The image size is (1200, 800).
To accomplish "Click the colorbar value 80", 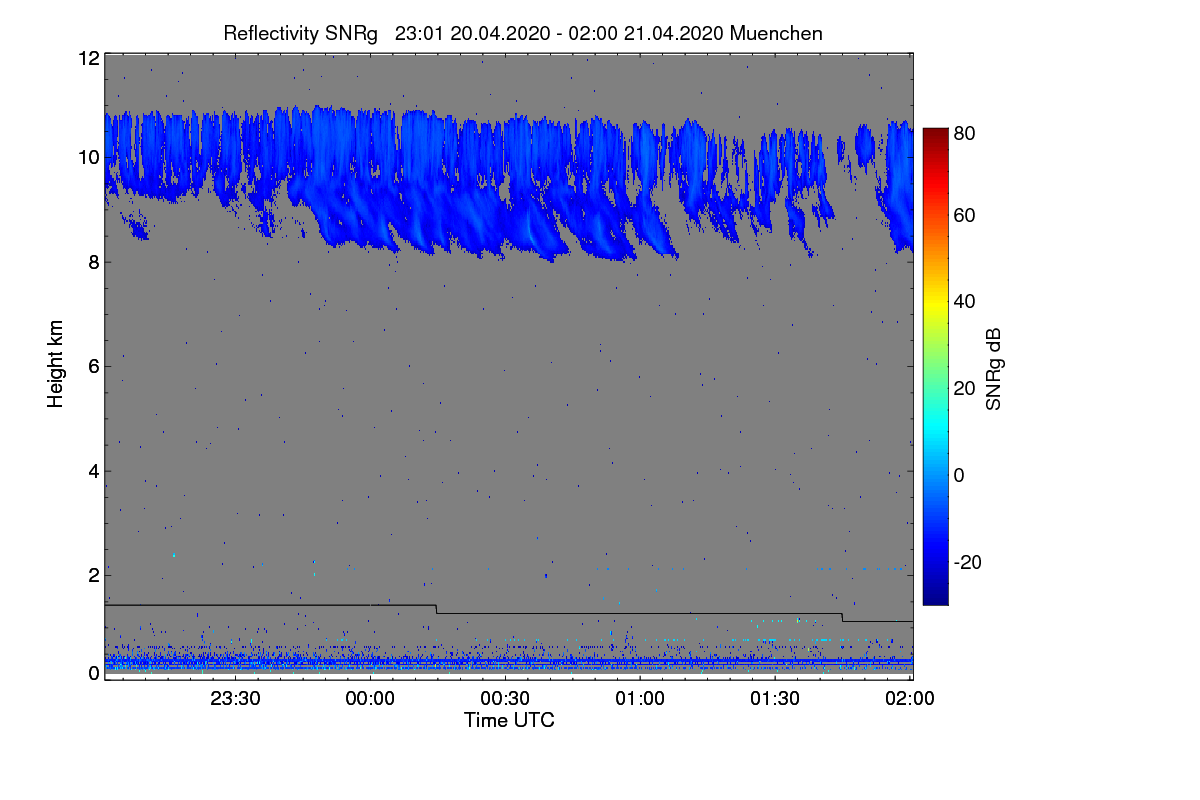I will [x=964, y=131].
